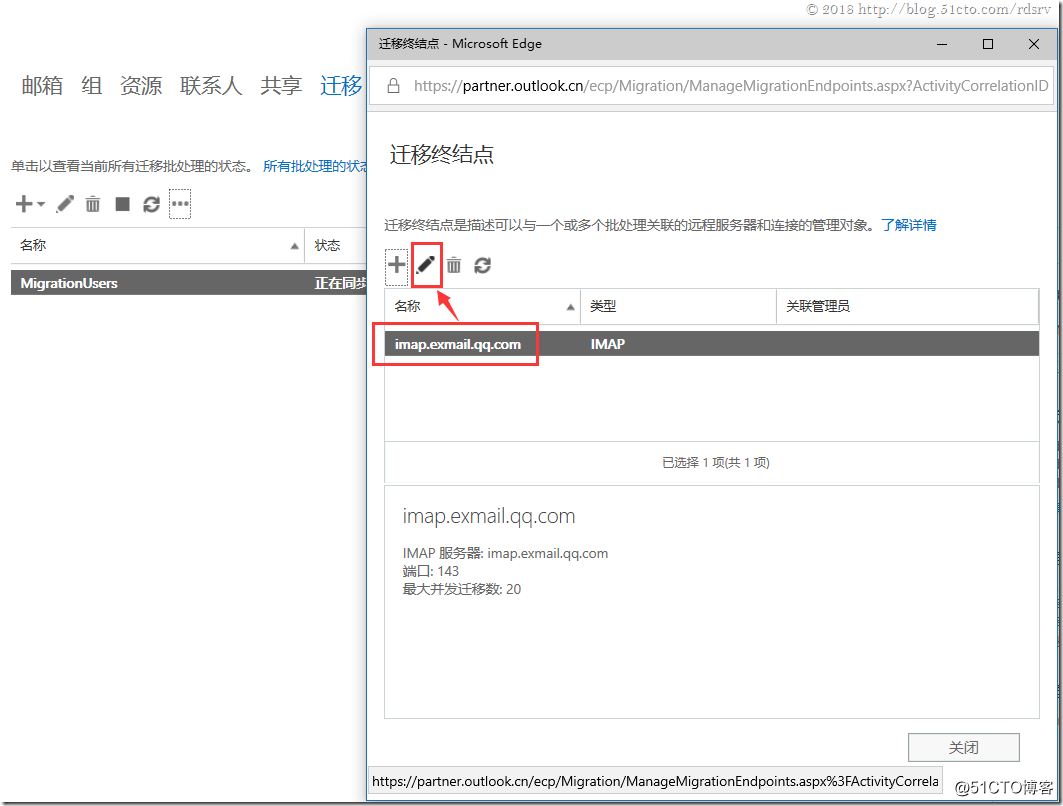Click the lock icon in Edge address bar
This screenshot has height=806, width=1063.
tap(393, 86)
